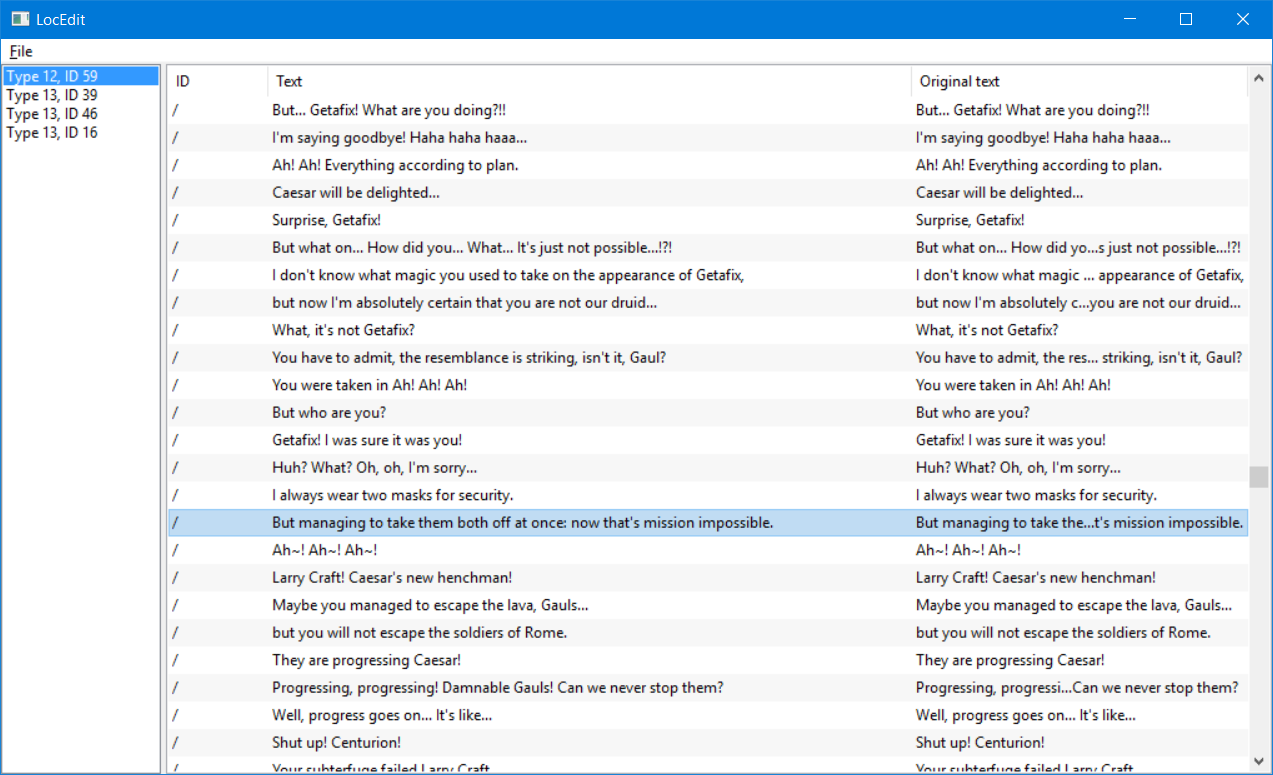The height and width of the screenshot is (775, 1273).
Task: Select Text cell 'Surprise, Getafix!'
Action: tap(326, 220)
